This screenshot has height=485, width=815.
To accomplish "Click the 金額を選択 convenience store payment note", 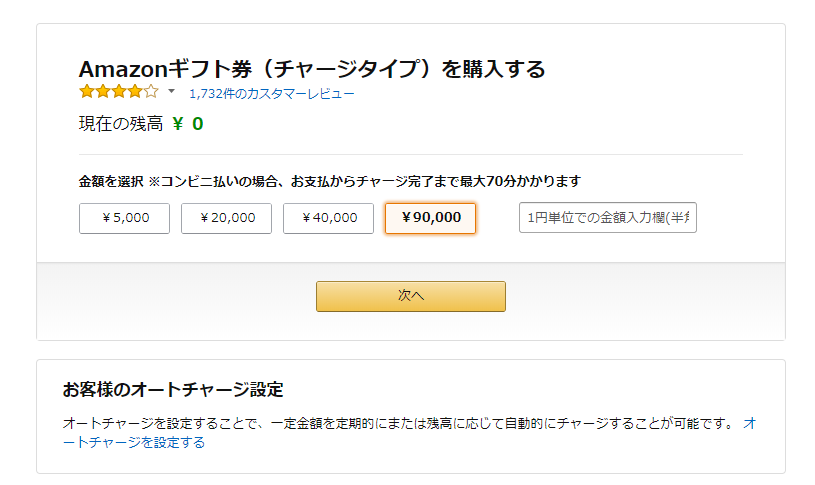I will click(x=330, y=181).
